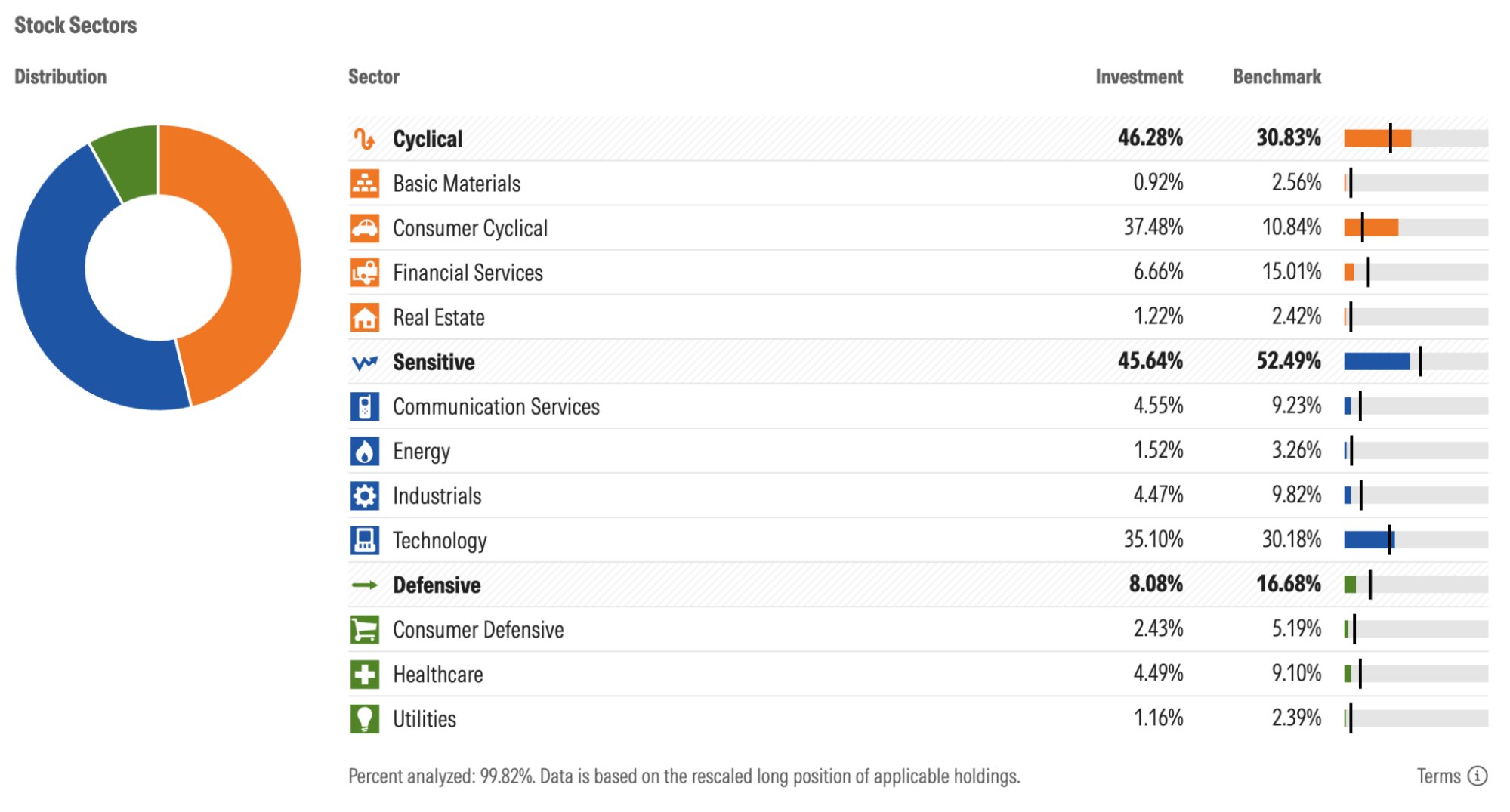The width and height of the screenshot is (1510, 812).
Task: Click the Investment column header
Action: pyautogui.click(x=1138, y=77)
